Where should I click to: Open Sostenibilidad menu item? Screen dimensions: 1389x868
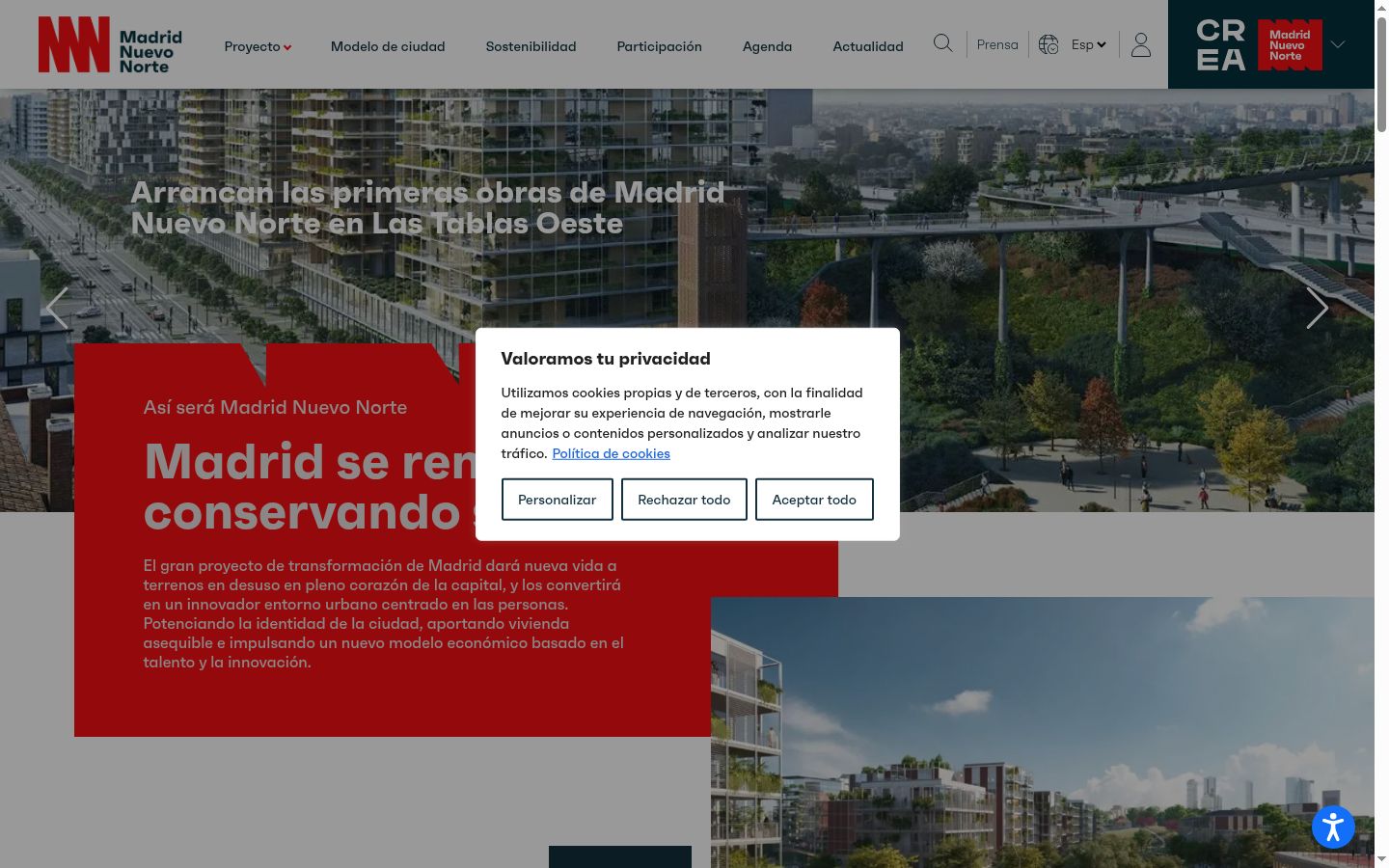531,46
